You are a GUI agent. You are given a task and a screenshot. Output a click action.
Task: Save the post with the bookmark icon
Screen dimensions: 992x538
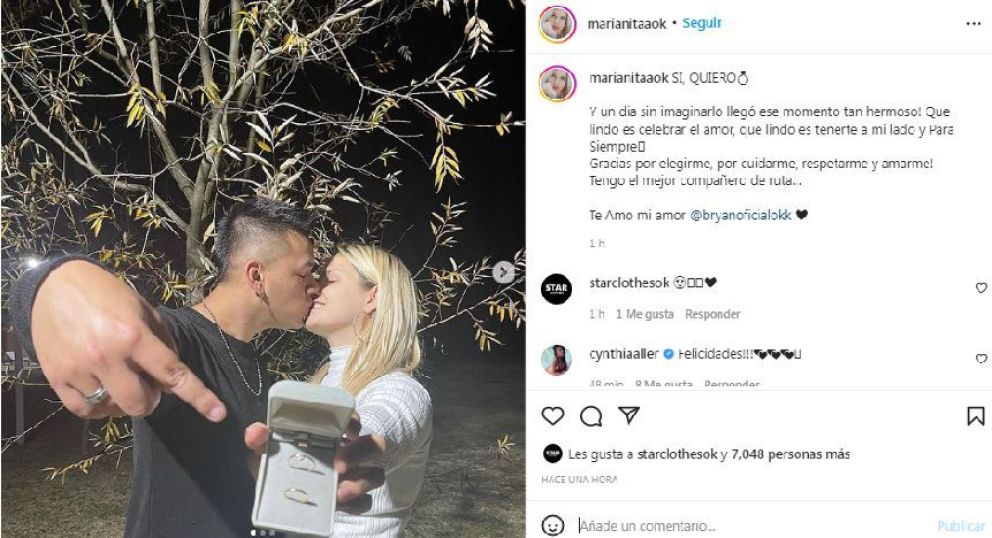[x=976, y=416]
